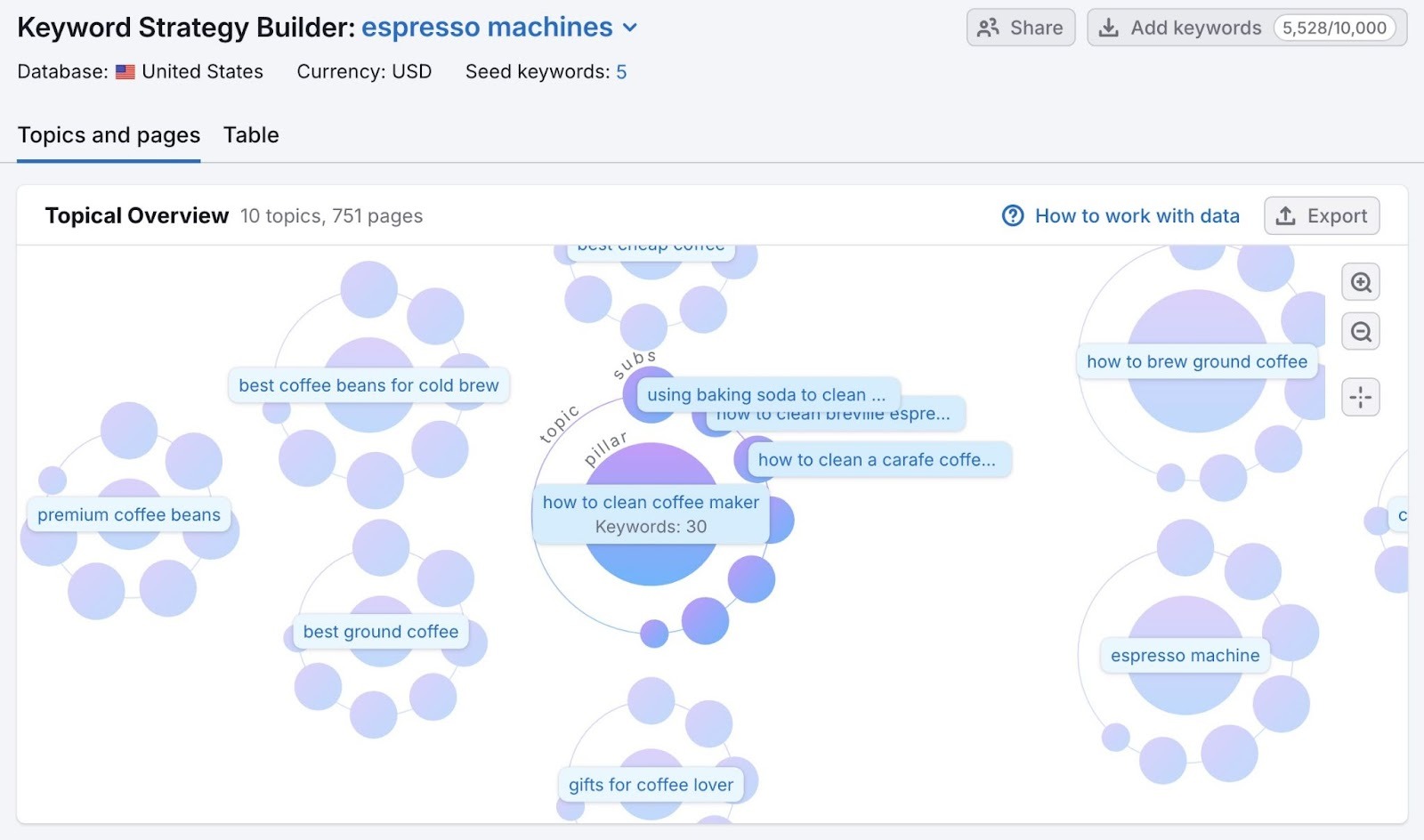Select the best ground coffee topic label
1424x840 pixels.
coord(380,632)
